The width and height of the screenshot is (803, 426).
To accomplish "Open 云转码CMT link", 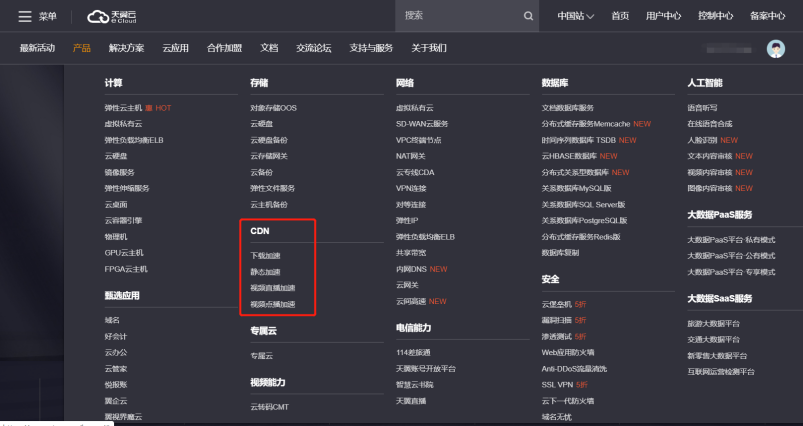I will coord(269,407).
